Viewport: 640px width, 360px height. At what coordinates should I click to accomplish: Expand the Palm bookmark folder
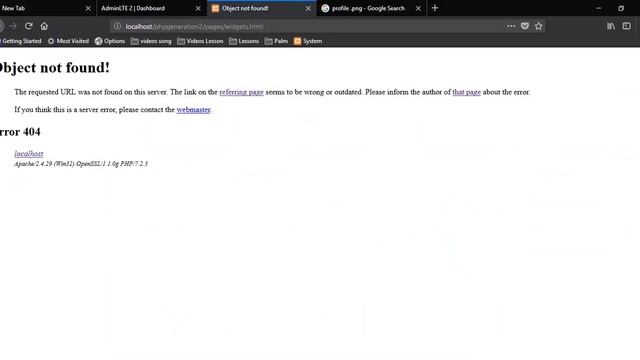click(276, 41)
